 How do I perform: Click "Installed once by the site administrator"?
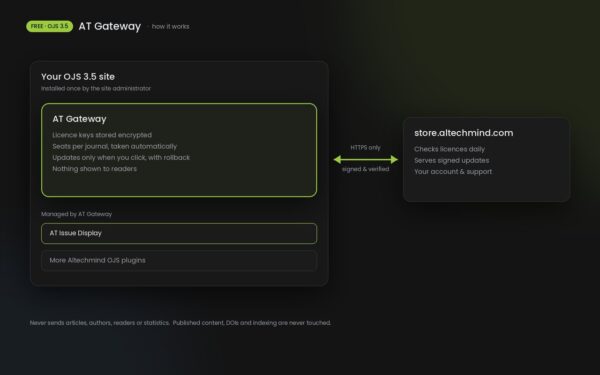(x=96, y=88)
